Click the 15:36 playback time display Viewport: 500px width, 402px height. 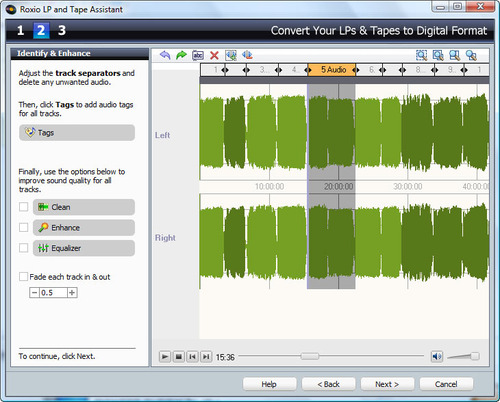(225, 357)
